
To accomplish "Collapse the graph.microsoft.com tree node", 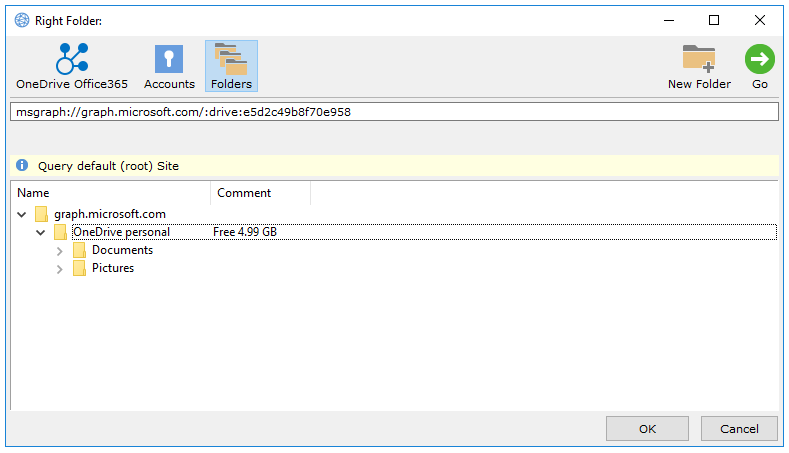I will tap(22, 214).
